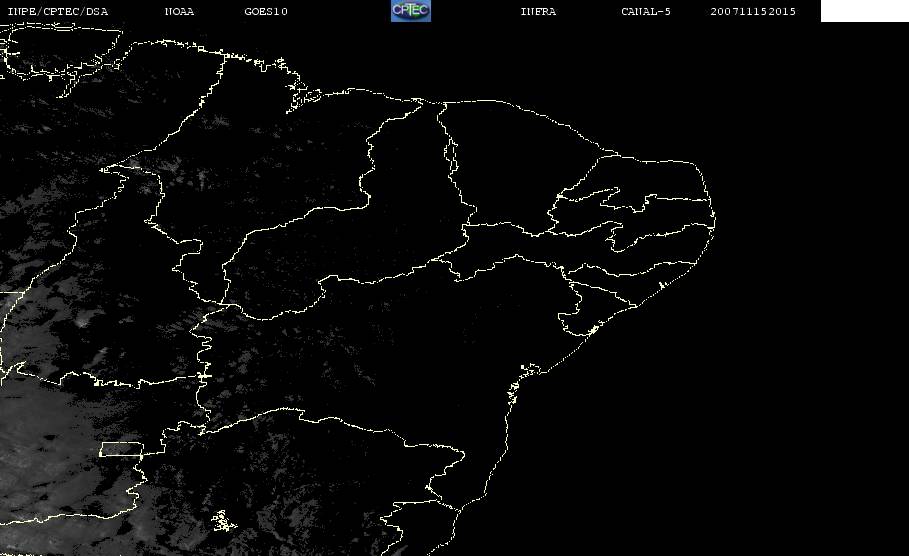Click the 200711152015 timestamp

pyautogui.click(x=753, y=12)
